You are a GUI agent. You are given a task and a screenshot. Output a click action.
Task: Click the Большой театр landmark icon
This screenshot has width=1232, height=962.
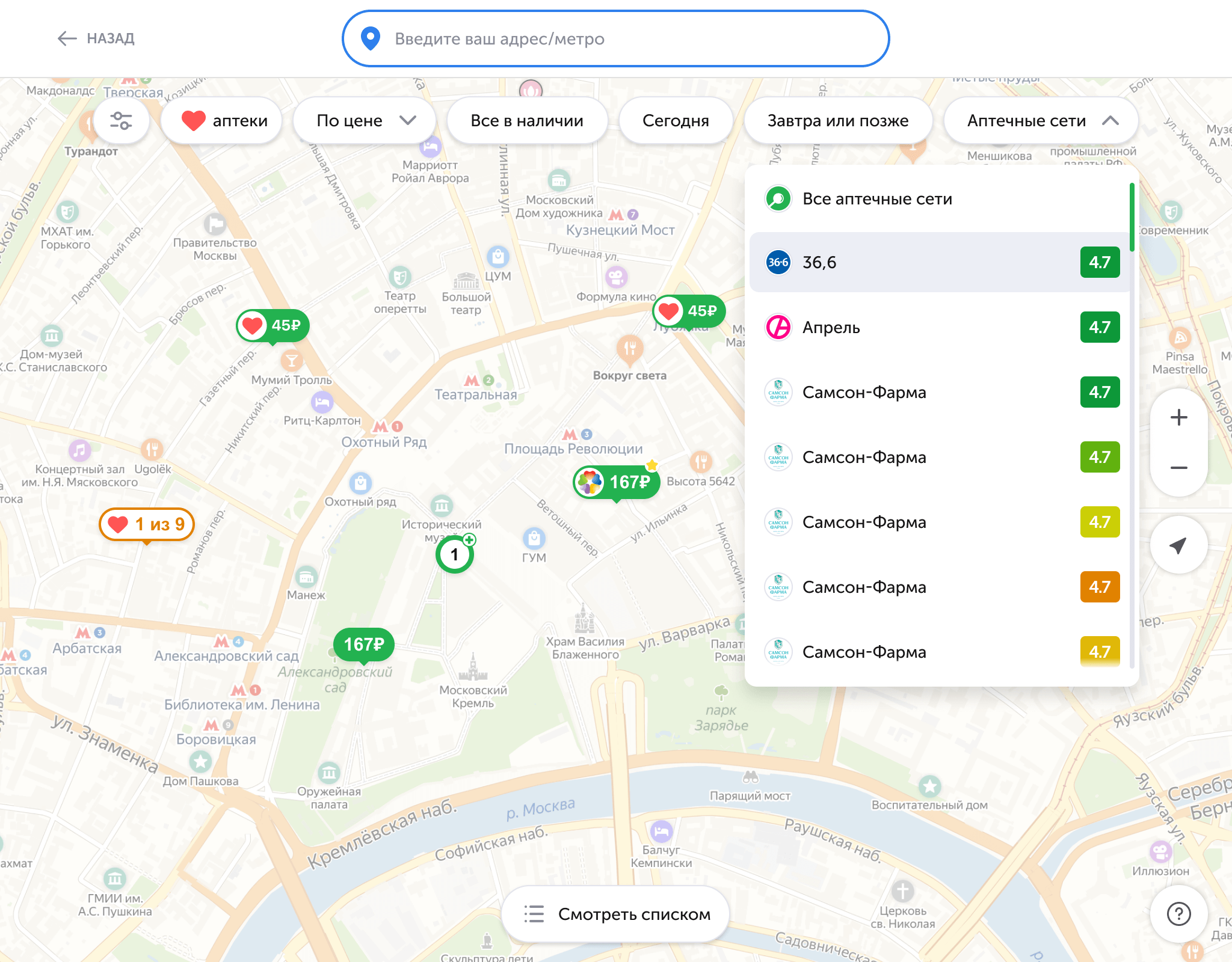[466, 281]
